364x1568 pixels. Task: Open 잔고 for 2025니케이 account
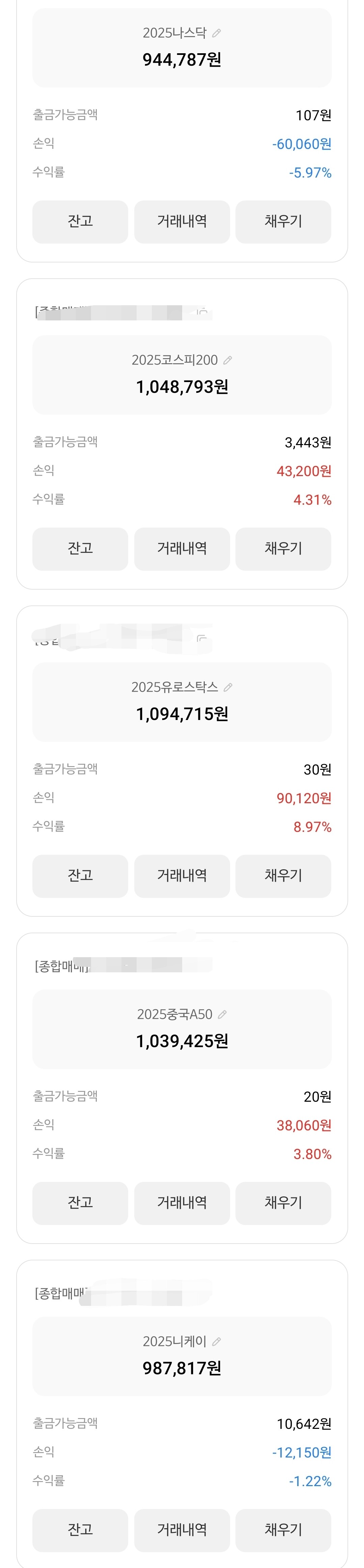click(80, 1529)
